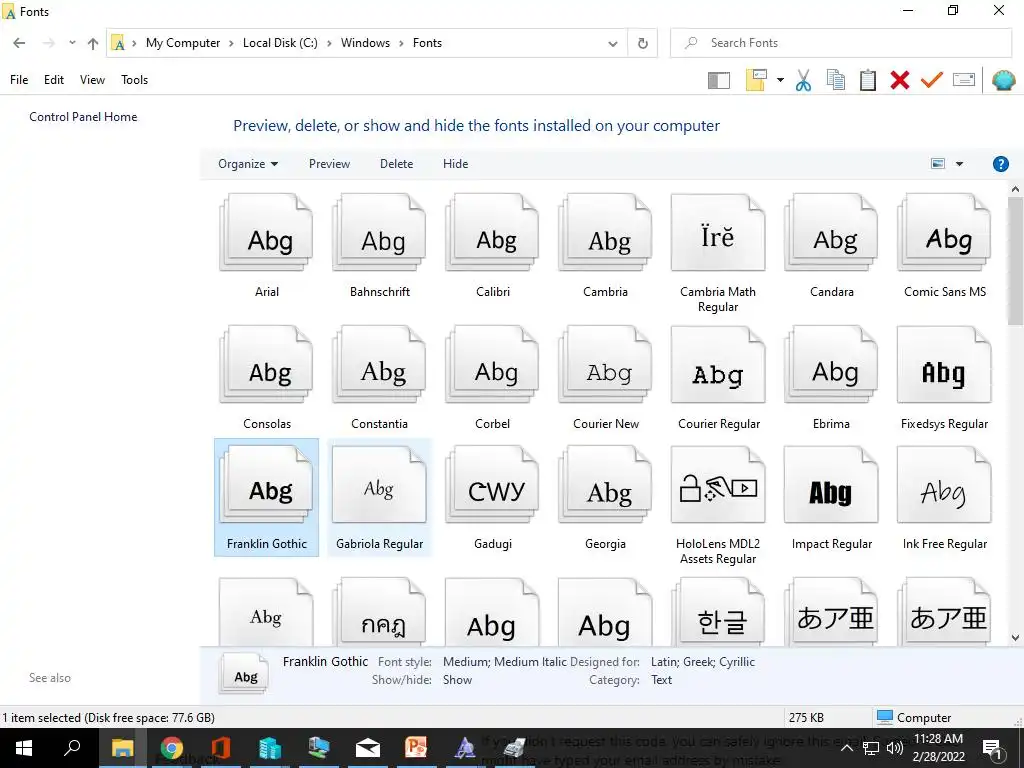Expand the folder options toolbar dropdown arrow

pyautogui.click(x=780, y=80)
